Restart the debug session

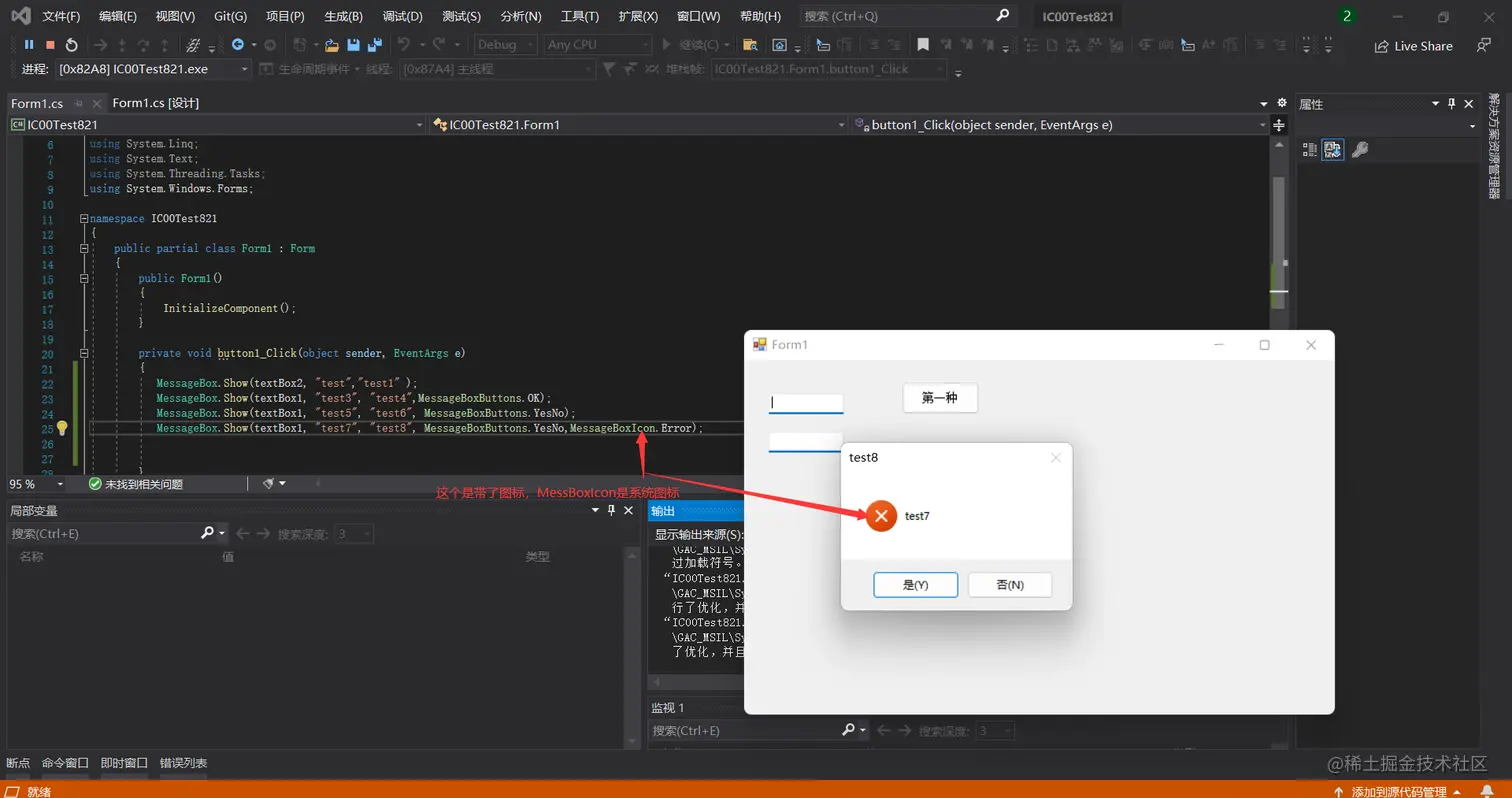point(72,45)
